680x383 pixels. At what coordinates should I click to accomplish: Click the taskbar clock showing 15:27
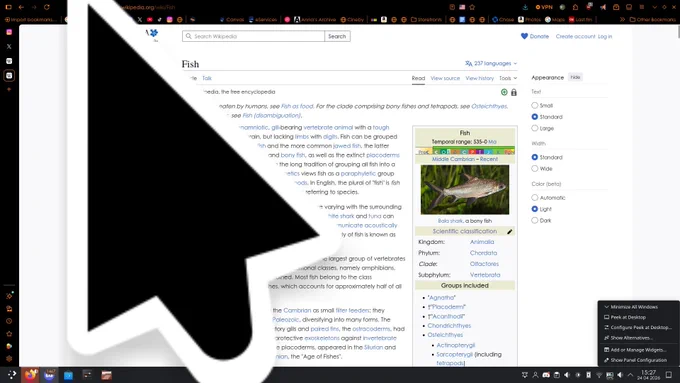point(649,375)
